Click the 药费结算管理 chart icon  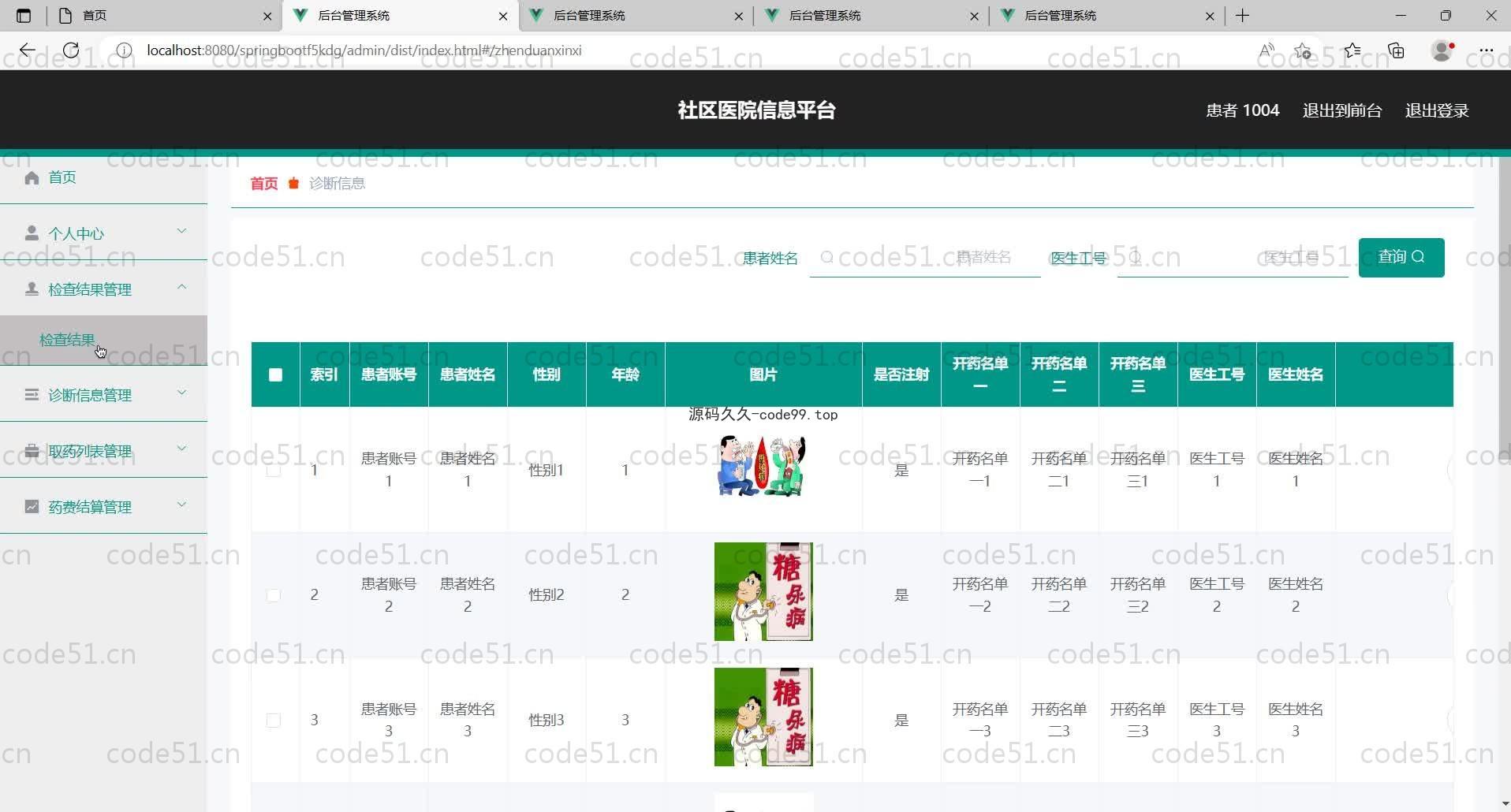tap(32, 507)
